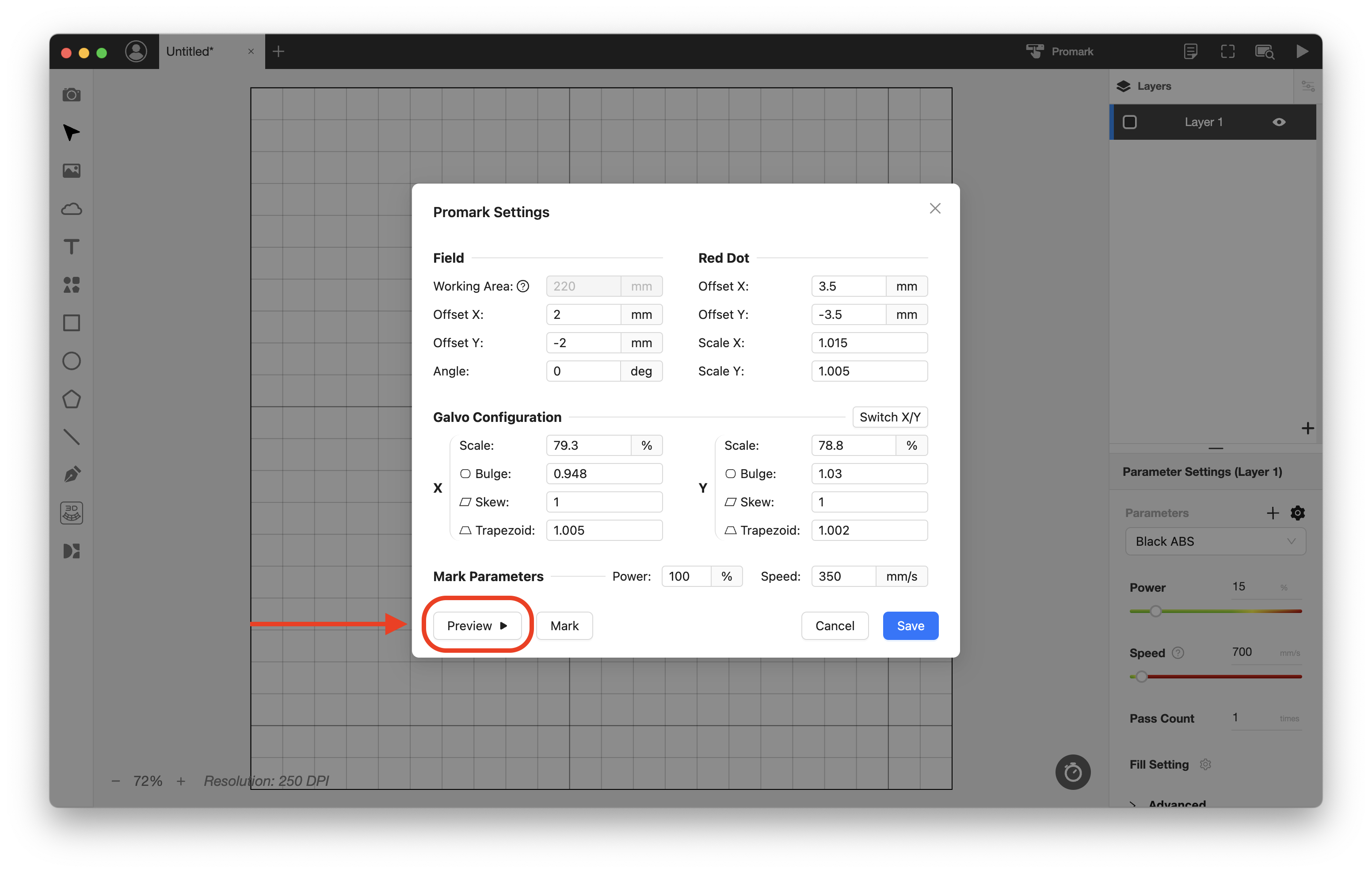Viewport: 1372px width, 873px height.
Task: Open the document notes icon in title bar
Action: click(1190, 52)
